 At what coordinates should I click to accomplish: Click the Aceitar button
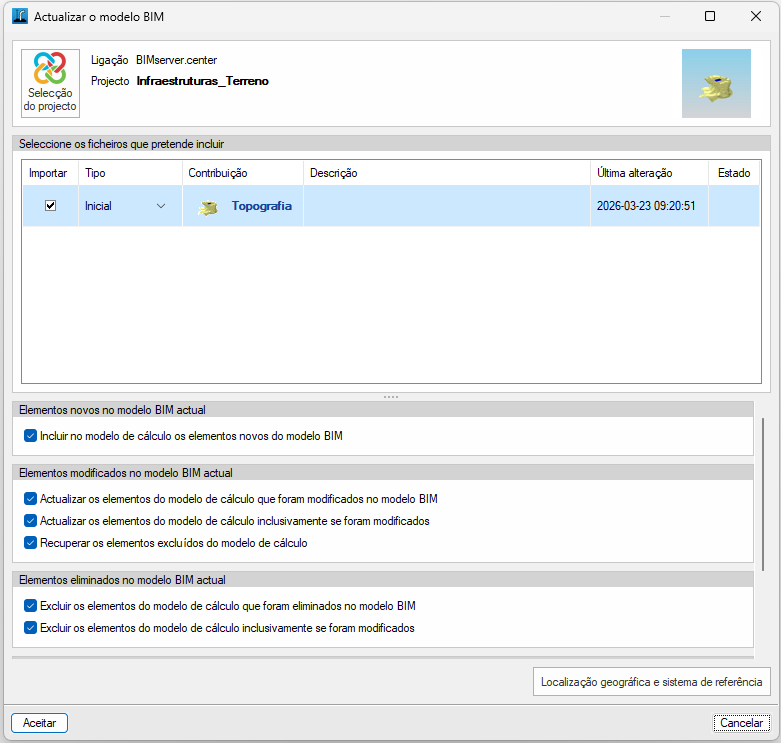39,723
